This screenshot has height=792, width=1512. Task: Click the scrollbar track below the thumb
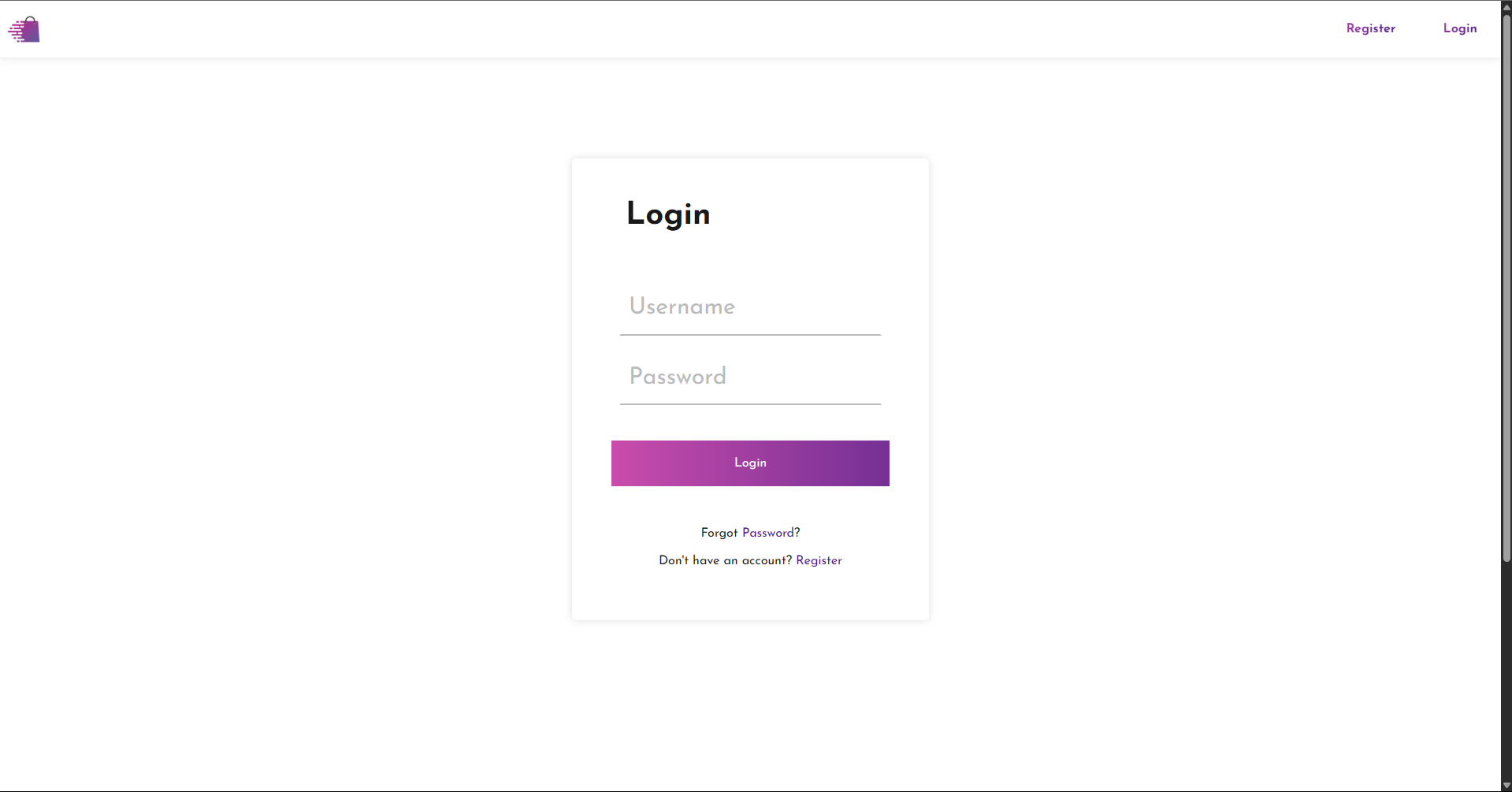tap(1506, 670)
